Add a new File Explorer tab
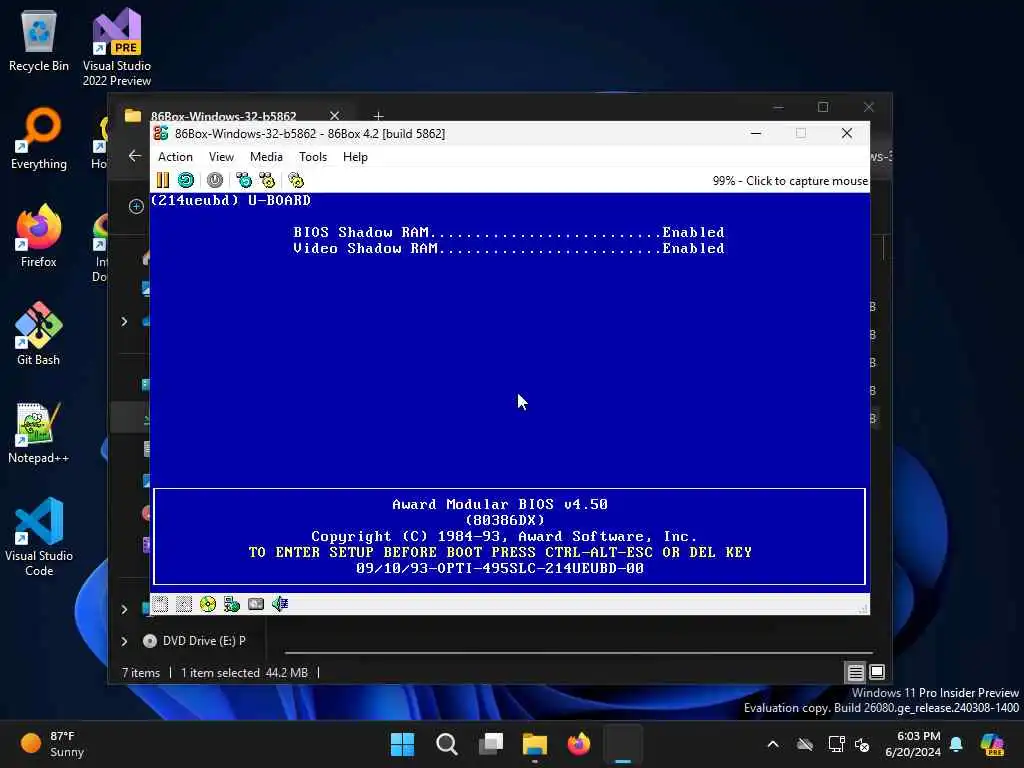The width and height of the screenshot is (1024, 768). point(378,116)
